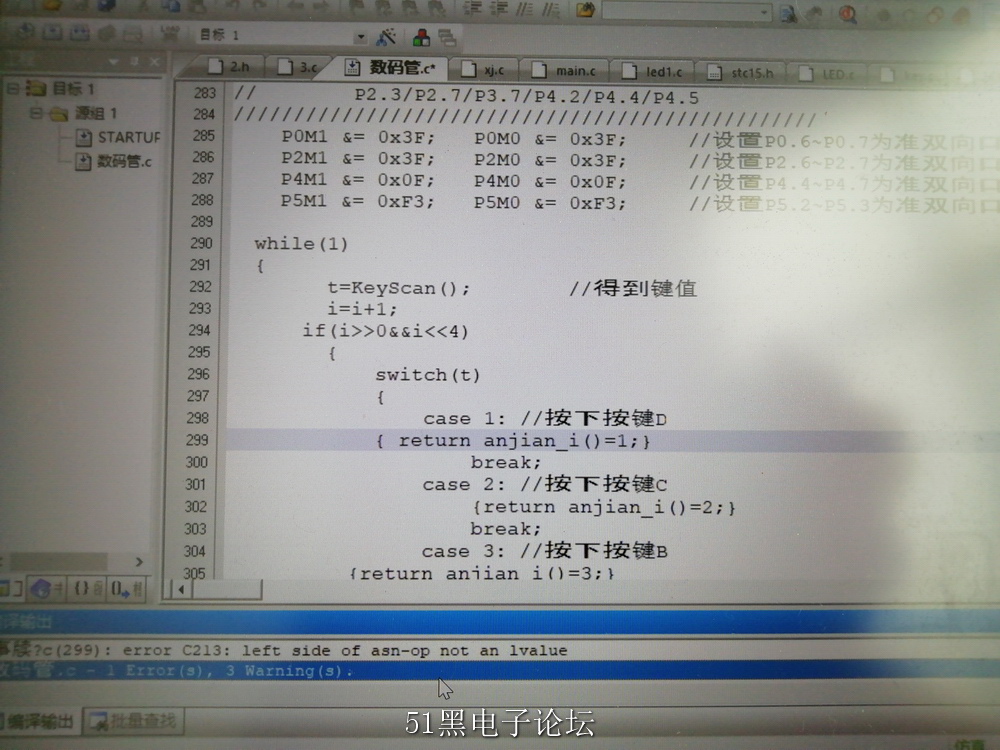This screenshot has width=1000, height=750.
Task: Switch to the 2.h editor tab
Action: (229, 67)
